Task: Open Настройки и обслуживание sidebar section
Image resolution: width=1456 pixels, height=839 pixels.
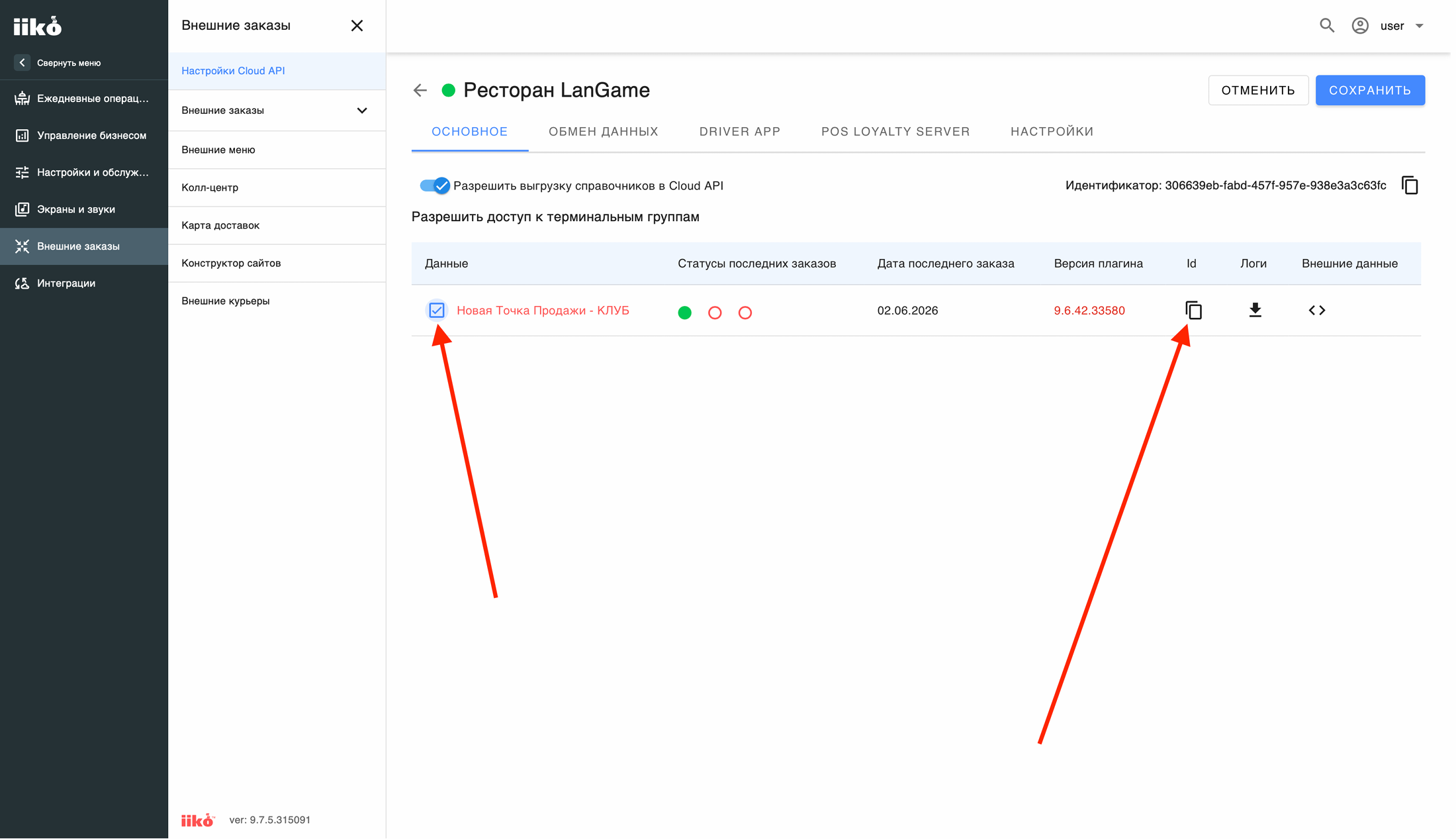Action: [84, 173]
